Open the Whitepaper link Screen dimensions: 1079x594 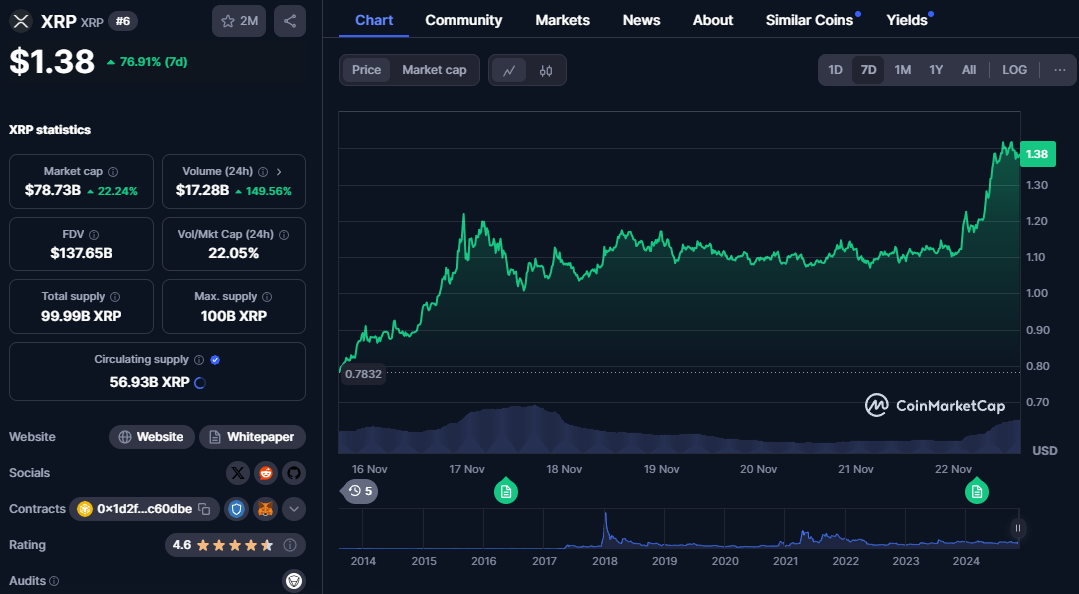click(x=252, y=437)
